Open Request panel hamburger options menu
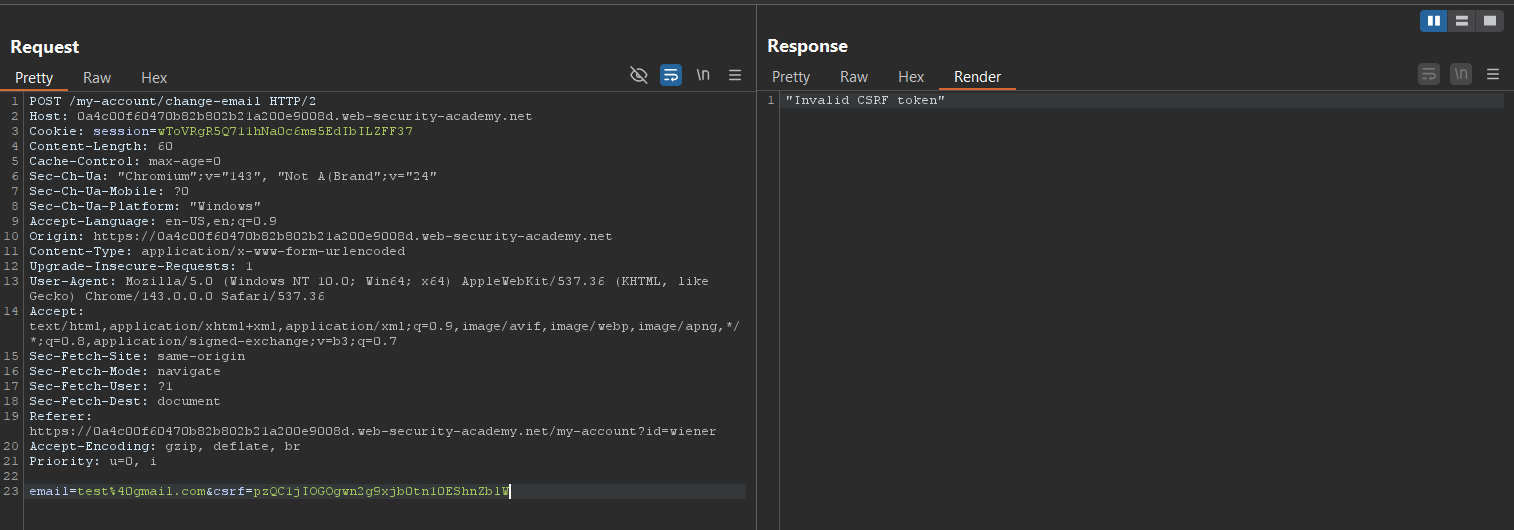The image size is (1514, 530). tap(735, 75)
